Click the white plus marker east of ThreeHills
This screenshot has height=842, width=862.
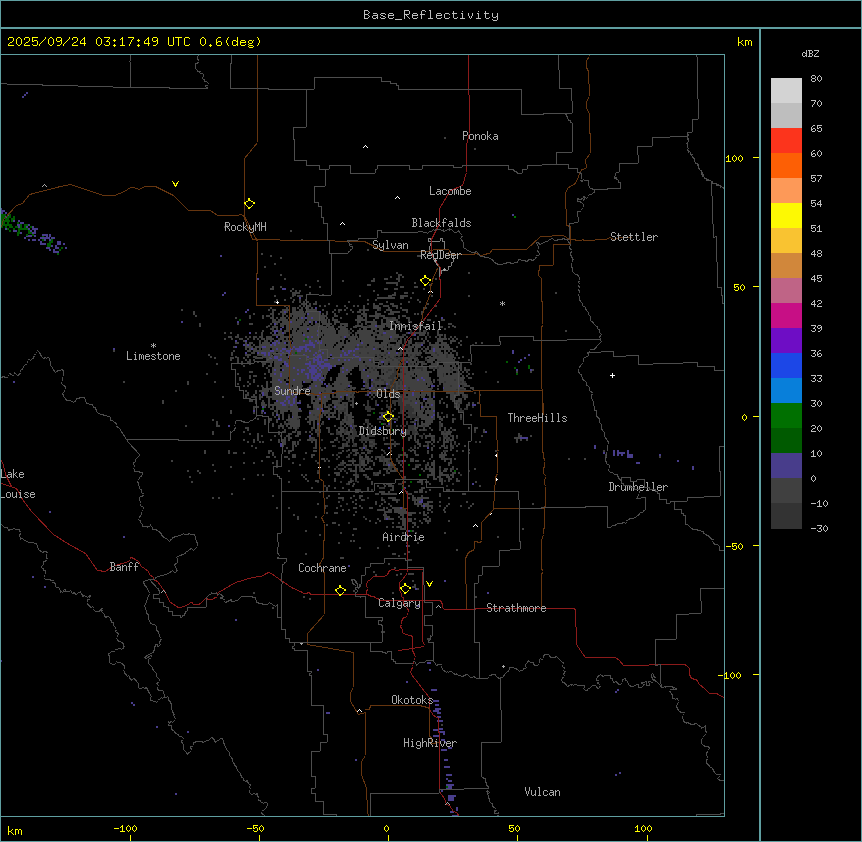[x=612, y=376]
